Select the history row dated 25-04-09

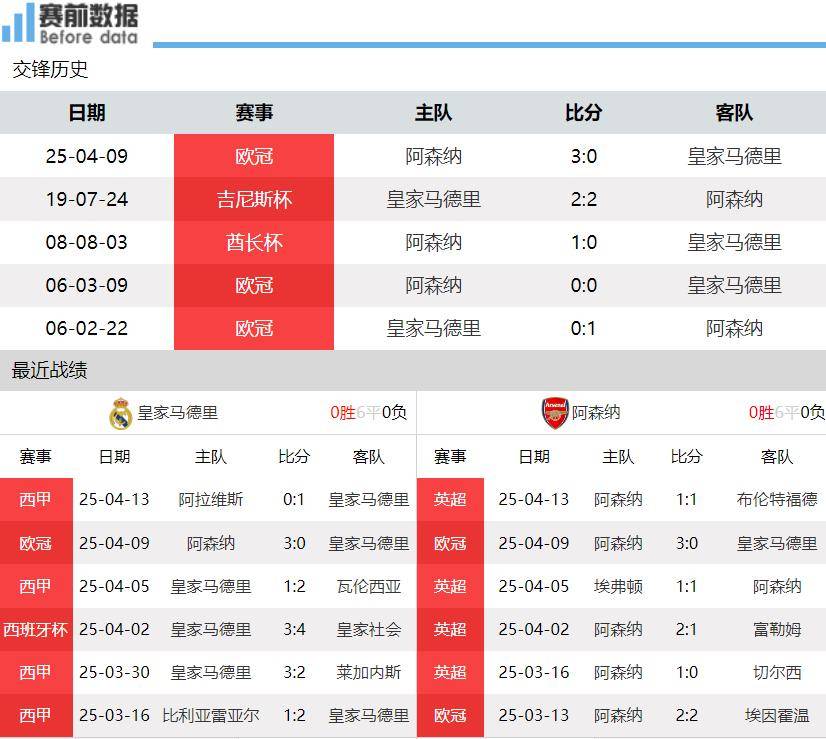tap(413, 156)
